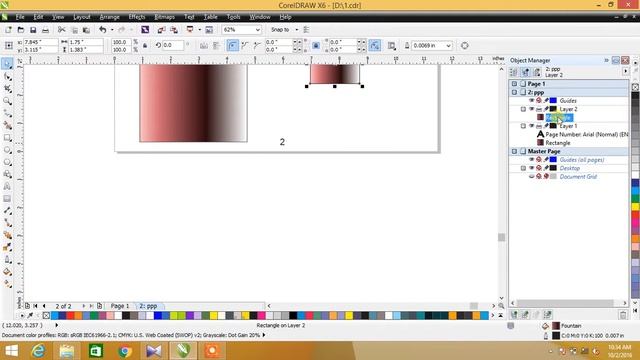
Task: Open the Arrange menu
Action: pos(109,17)
